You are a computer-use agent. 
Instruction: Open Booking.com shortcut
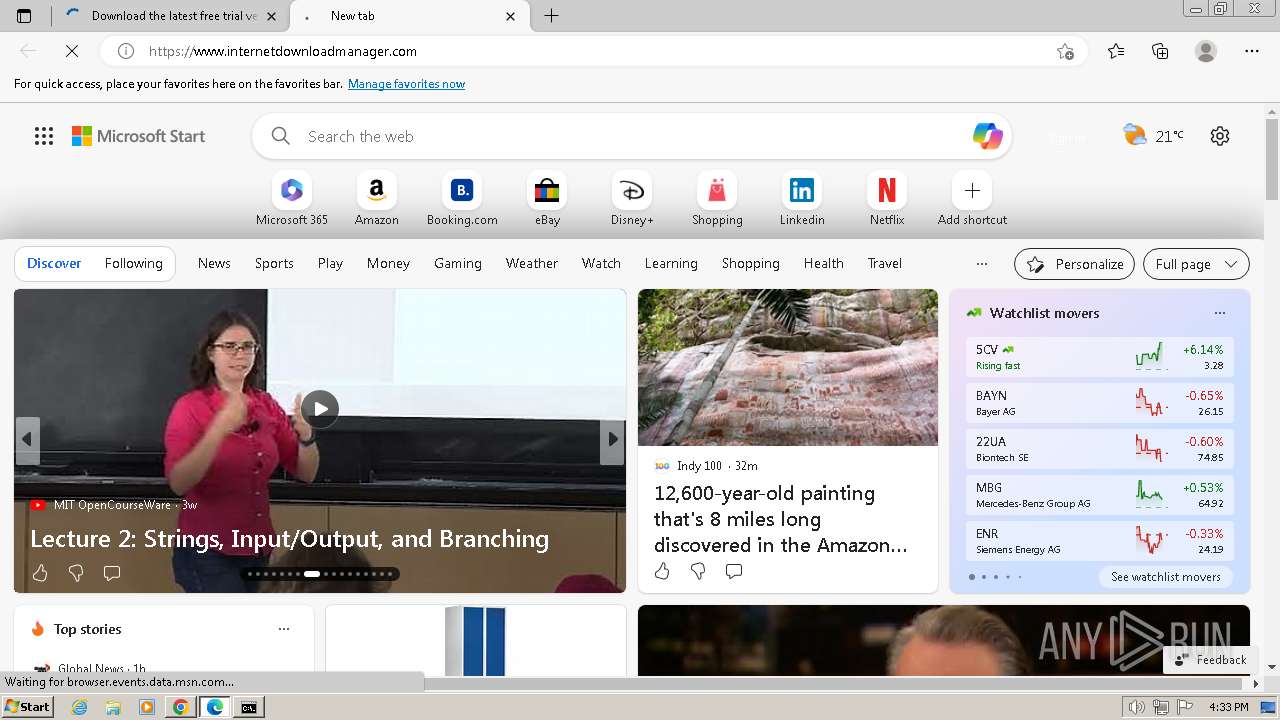coord(462,199)
